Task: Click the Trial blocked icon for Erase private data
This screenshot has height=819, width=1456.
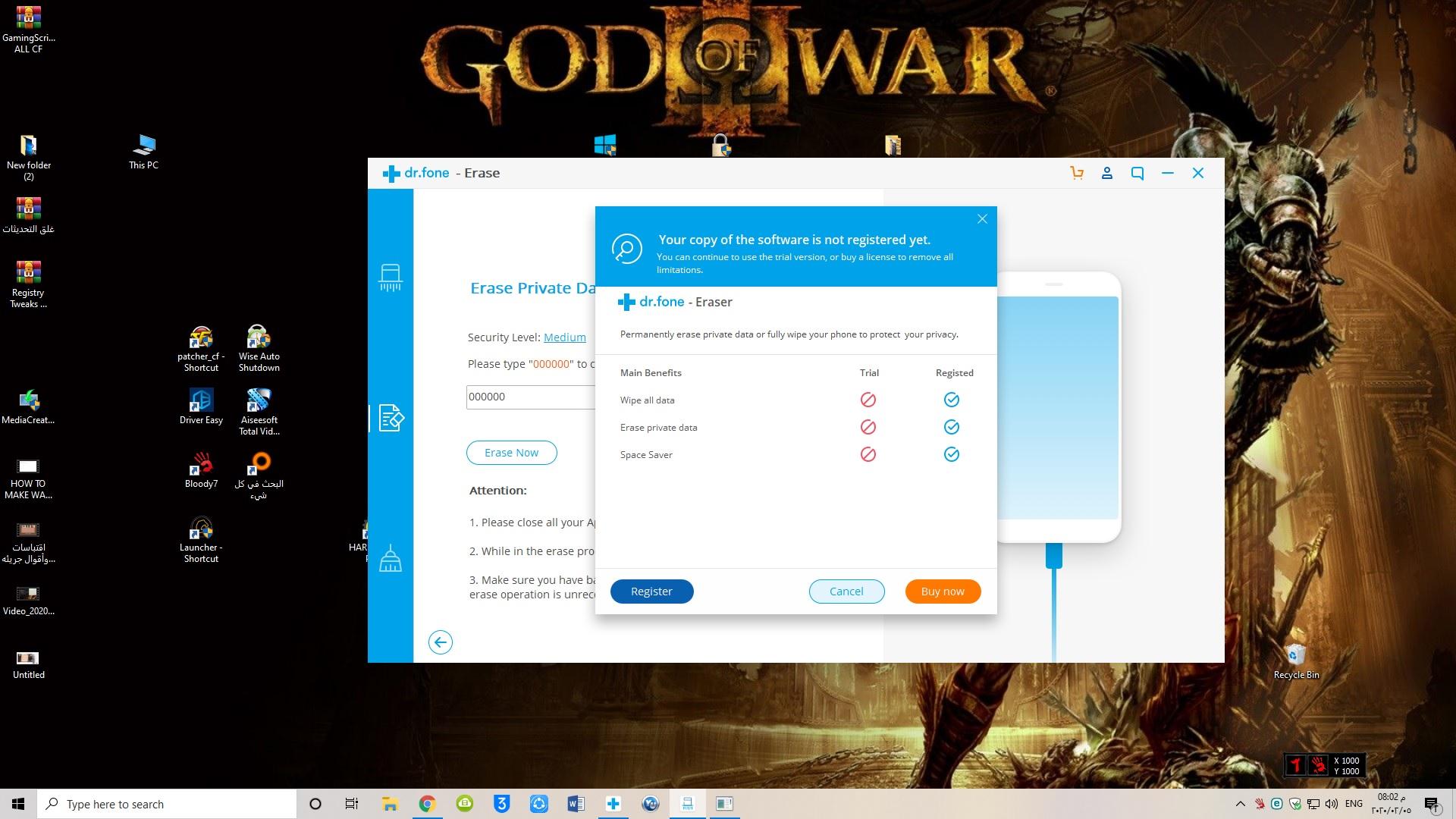Action: [x=868, y=427]
